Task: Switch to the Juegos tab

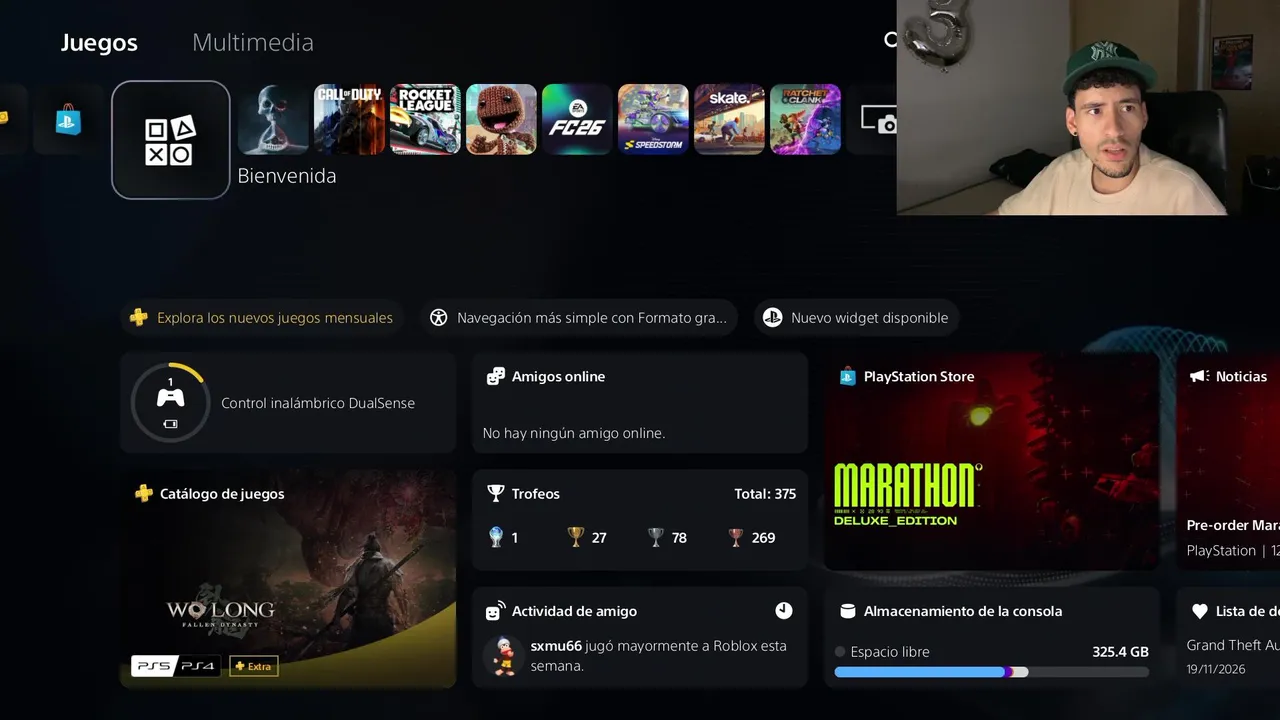Action: click(x=99, y=42)
